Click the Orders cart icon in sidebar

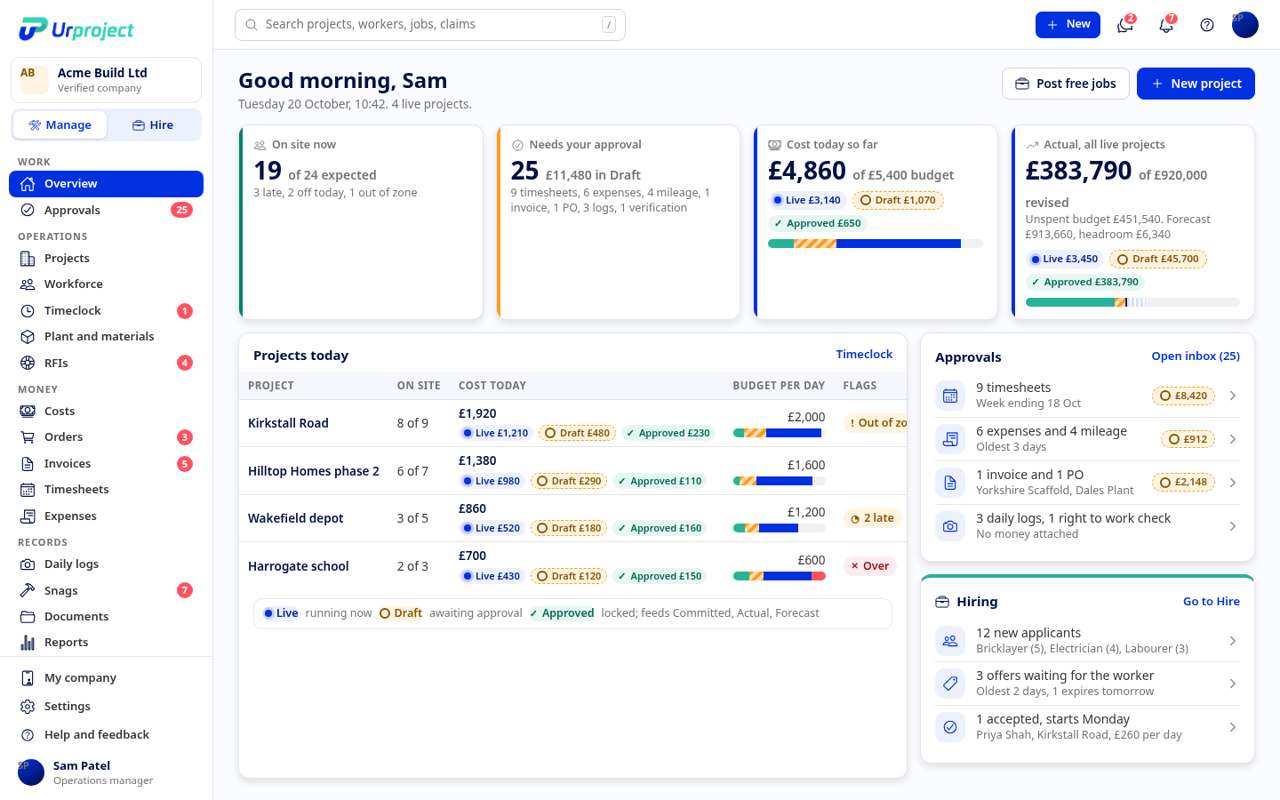[27, 437]
